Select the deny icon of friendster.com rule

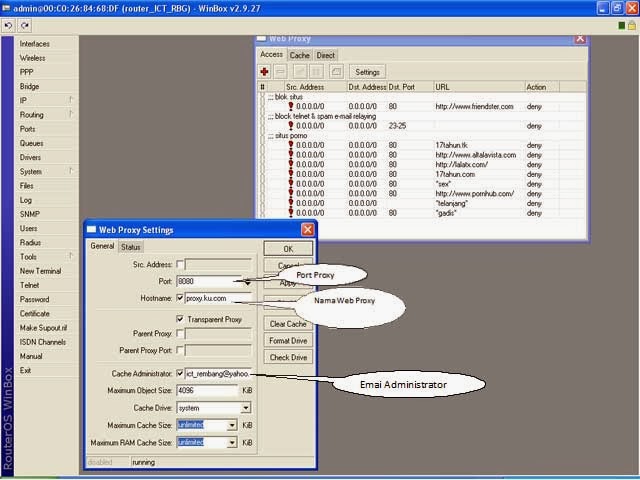[291, 106]
